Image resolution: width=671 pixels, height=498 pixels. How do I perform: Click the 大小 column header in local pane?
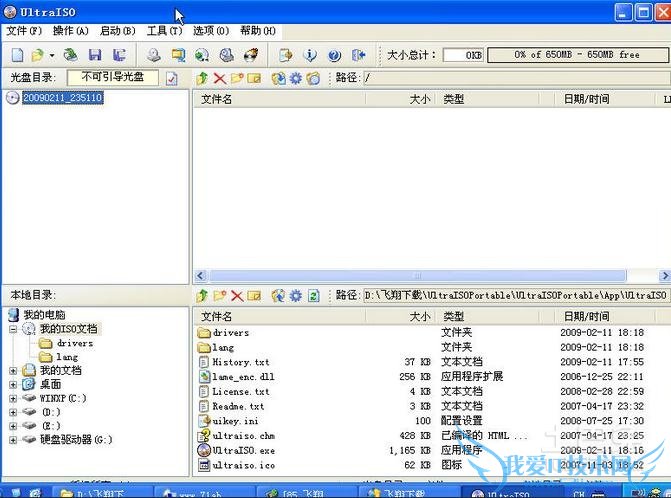401,317
